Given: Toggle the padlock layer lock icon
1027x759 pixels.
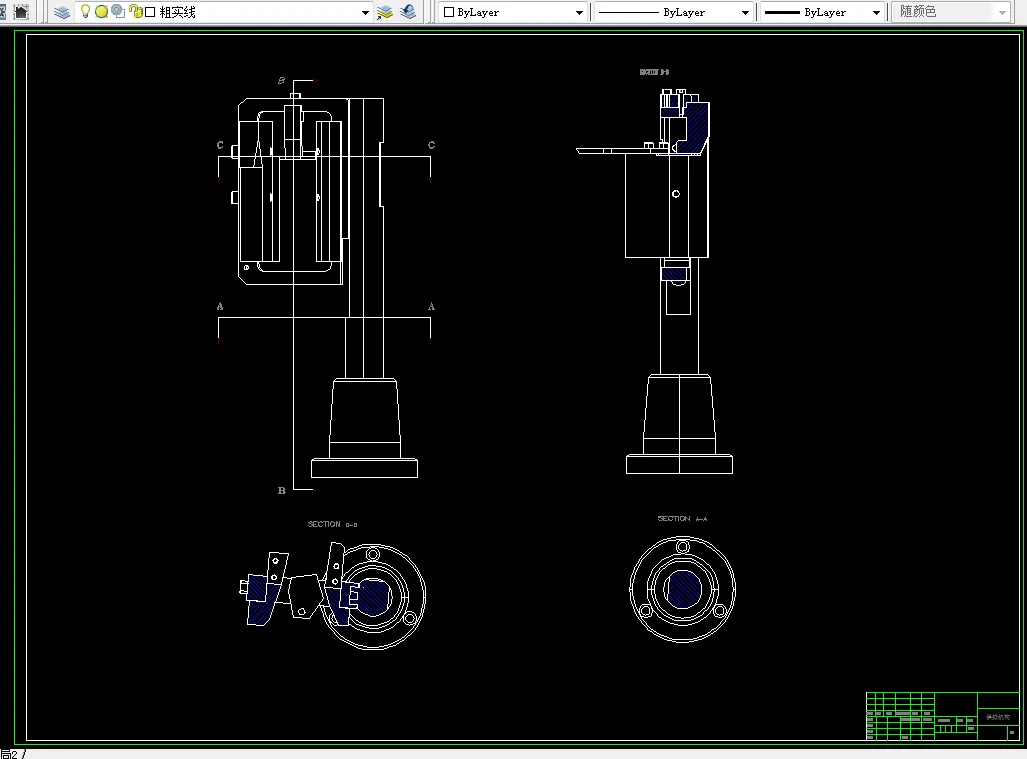Looking at the screenshot, I should pos(136,11).
